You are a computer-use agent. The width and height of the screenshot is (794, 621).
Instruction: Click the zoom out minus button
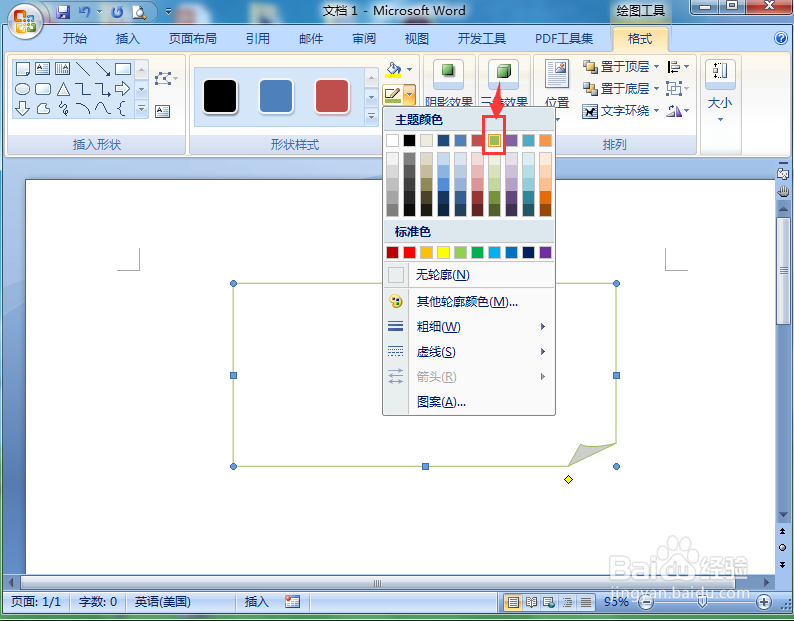click(646, 602)
